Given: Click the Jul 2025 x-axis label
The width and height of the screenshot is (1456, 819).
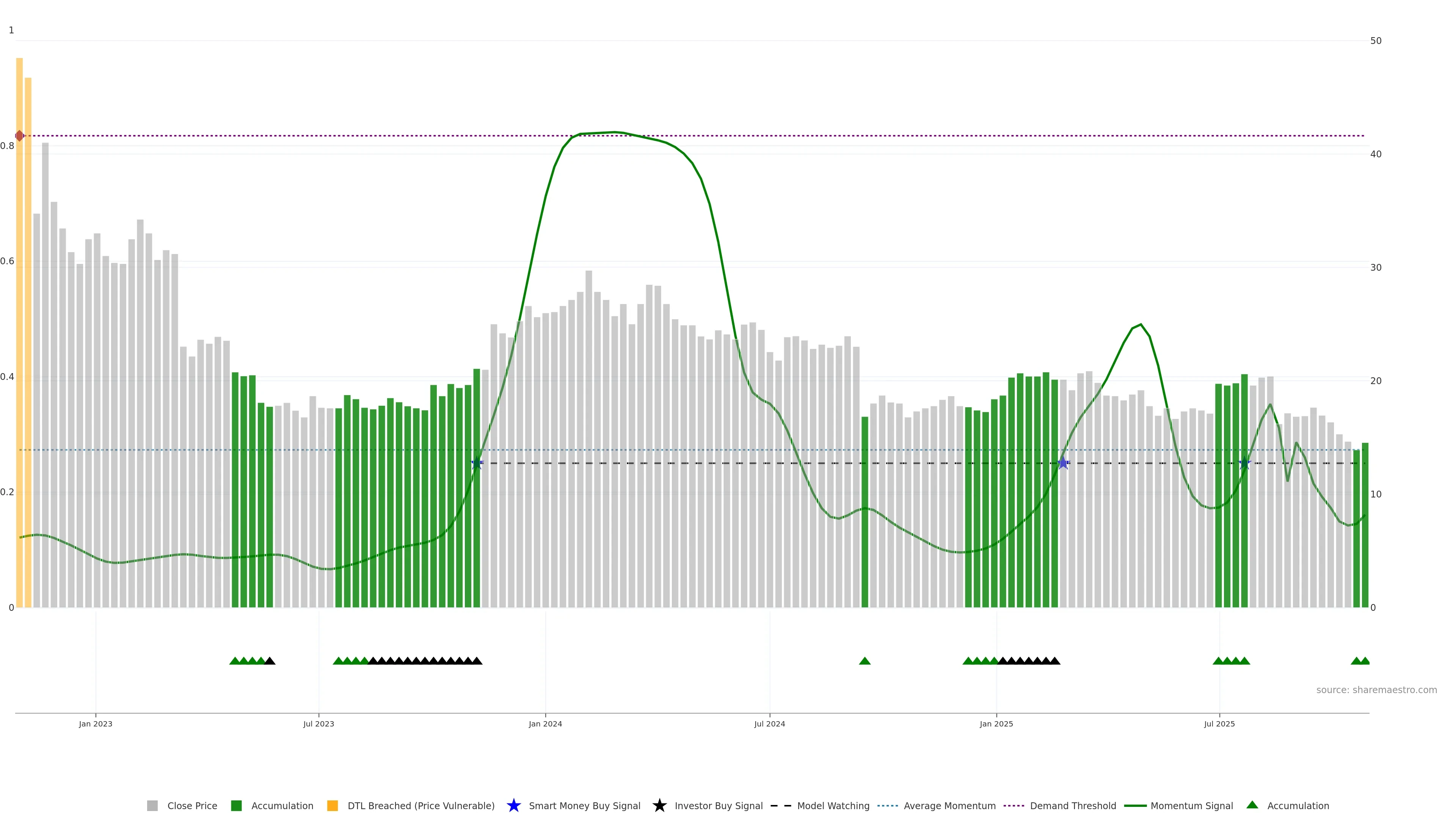Looking at the screenshot, I should point(1219,724).
